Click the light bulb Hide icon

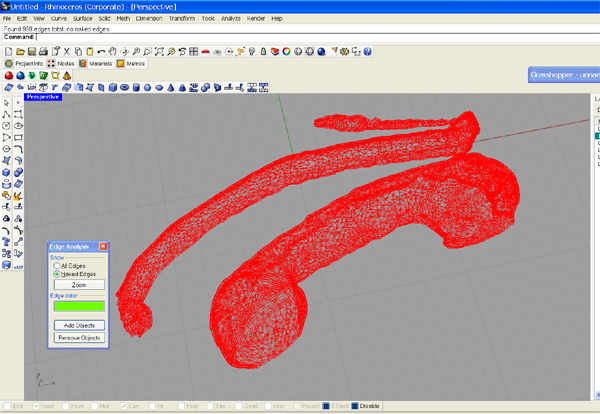(x=252, y=51)
